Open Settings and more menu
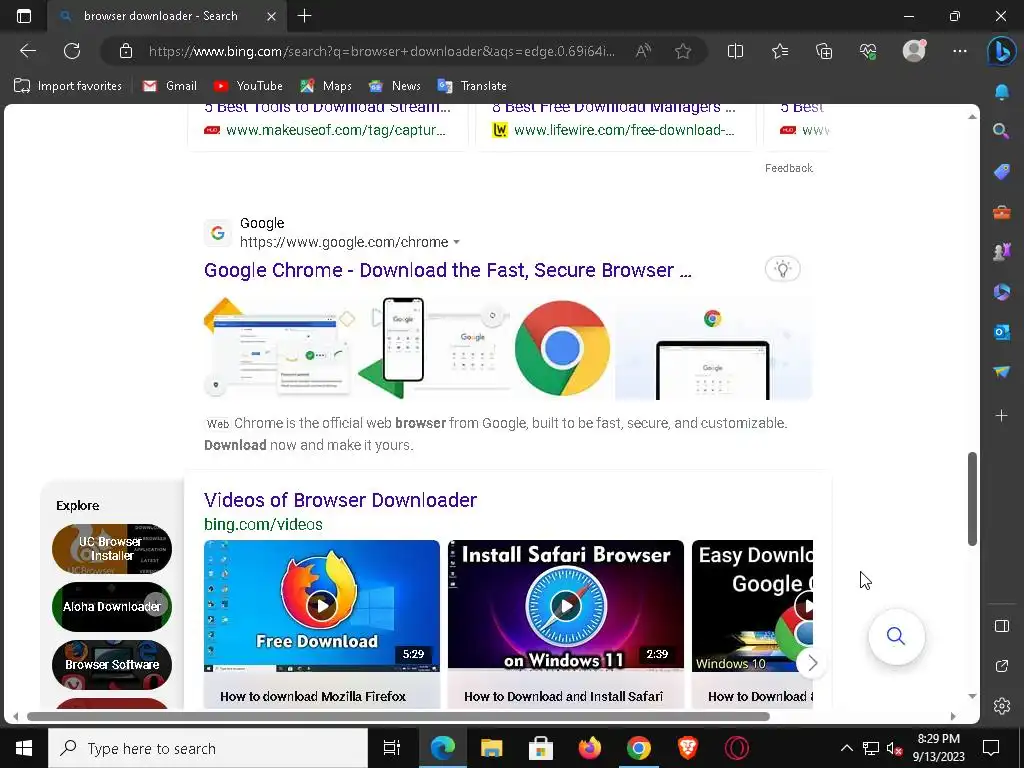The height and width of the screenshot is (768, 1024). coord(959,51)
